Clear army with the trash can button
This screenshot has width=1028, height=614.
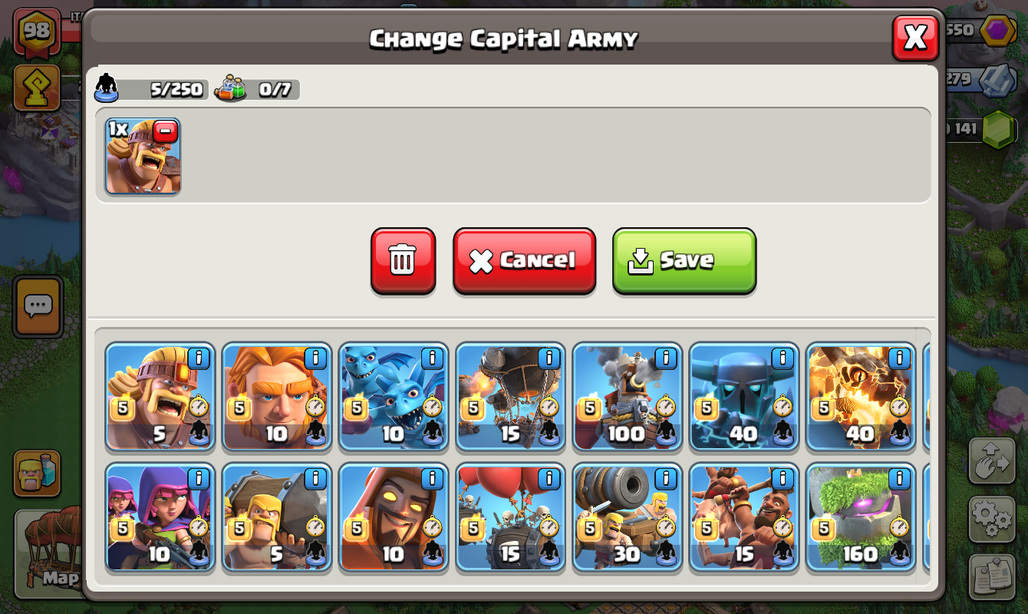403,260
